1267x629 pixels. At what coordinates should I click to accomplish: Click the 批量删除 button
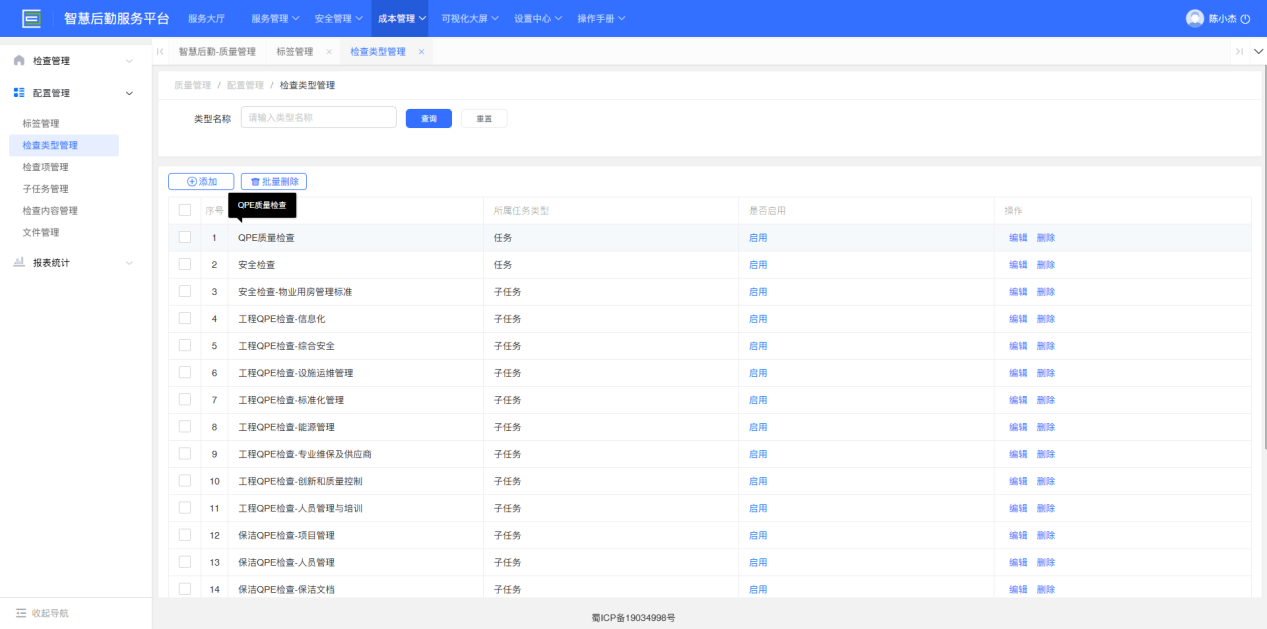pos(274,182)
